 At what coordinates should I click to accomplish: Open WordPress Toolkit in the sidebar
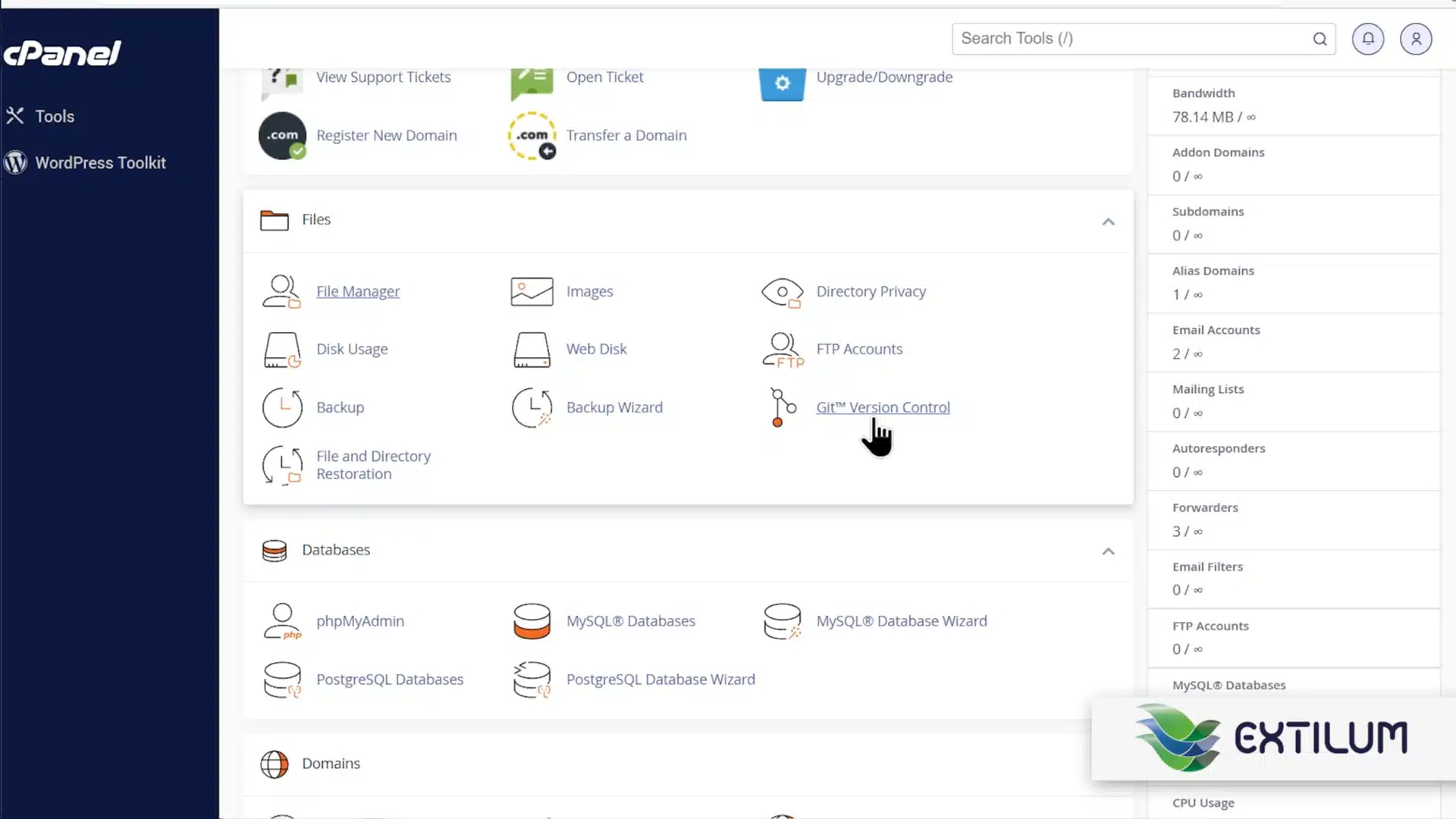100,162
